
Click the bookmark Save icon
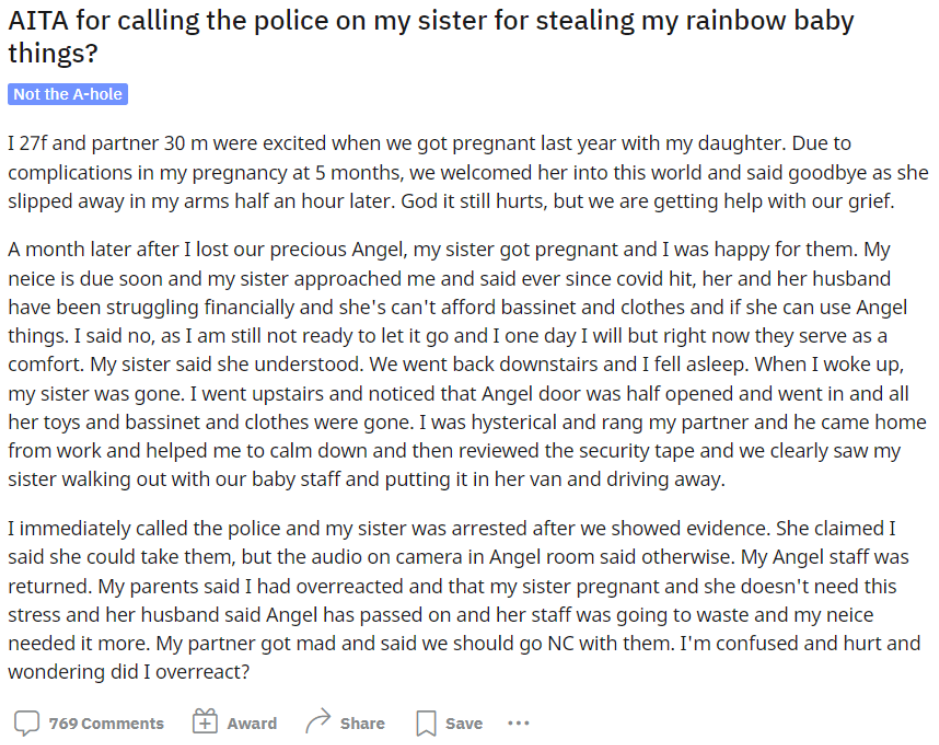[x=426, y=723]
